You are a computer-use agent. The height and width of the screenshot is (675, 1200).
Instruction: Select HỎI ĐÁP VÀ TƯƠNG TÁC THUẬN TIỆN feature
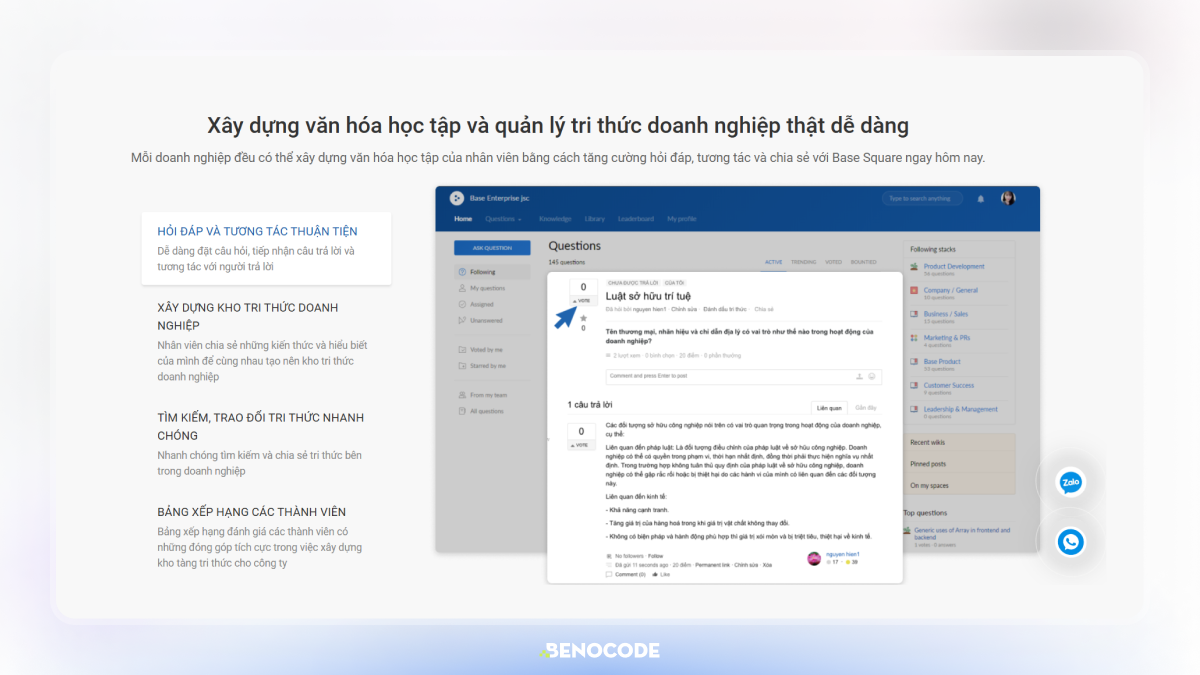pyautogui.click(x=266, y=248)
